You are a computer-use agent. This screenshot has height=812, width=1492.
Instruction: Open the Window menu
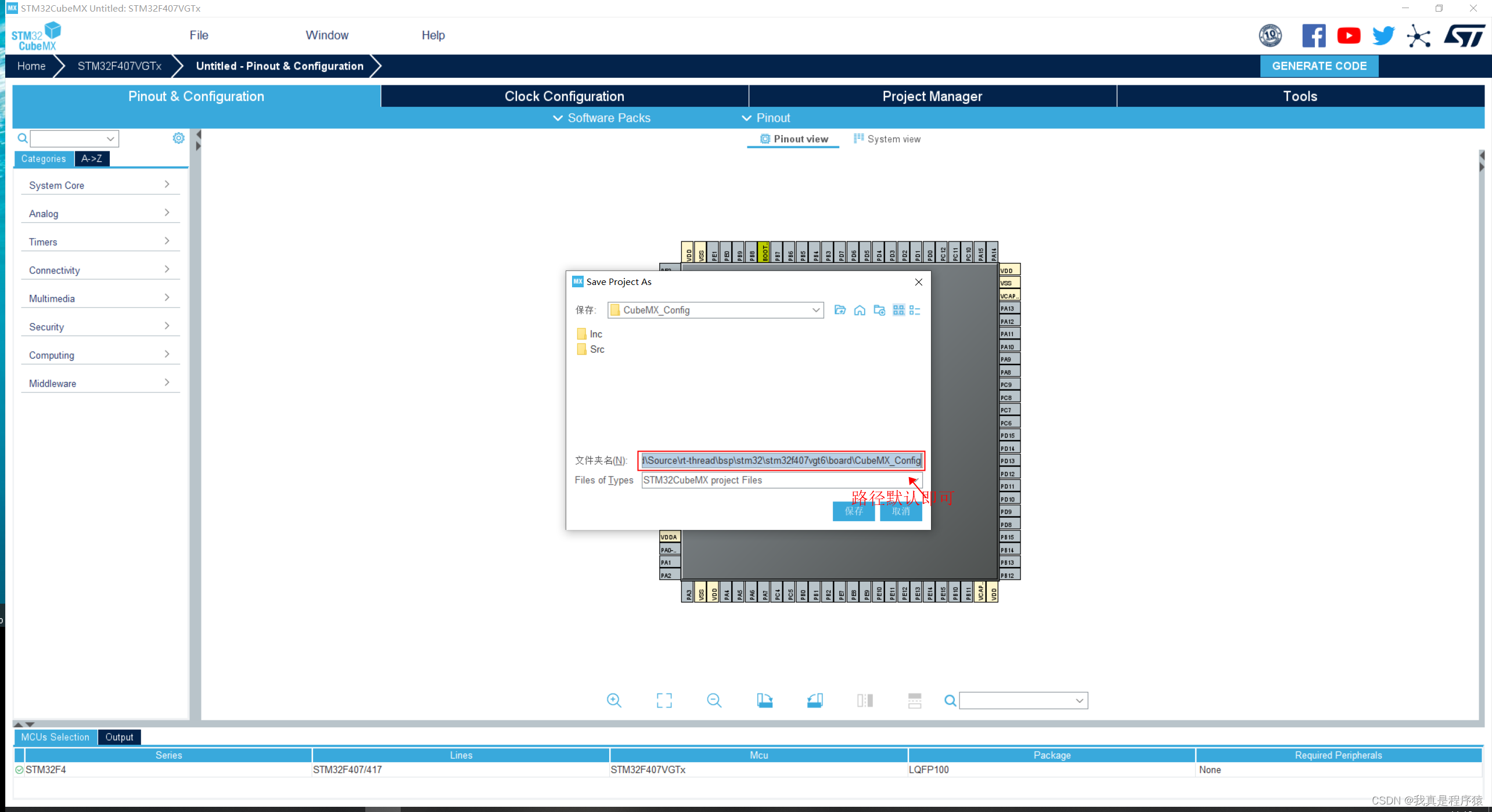327,35
